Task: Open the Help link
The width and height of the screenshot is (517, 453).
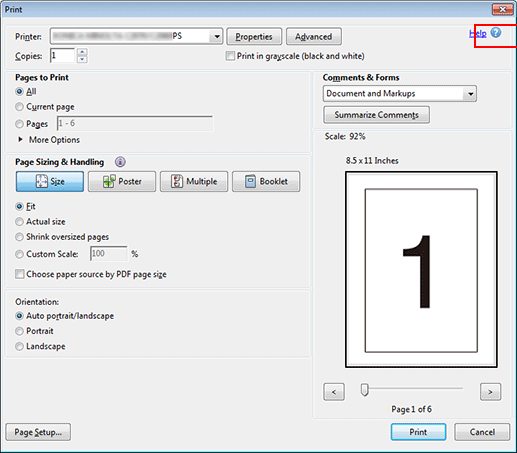Action: (x=478, y=33)
